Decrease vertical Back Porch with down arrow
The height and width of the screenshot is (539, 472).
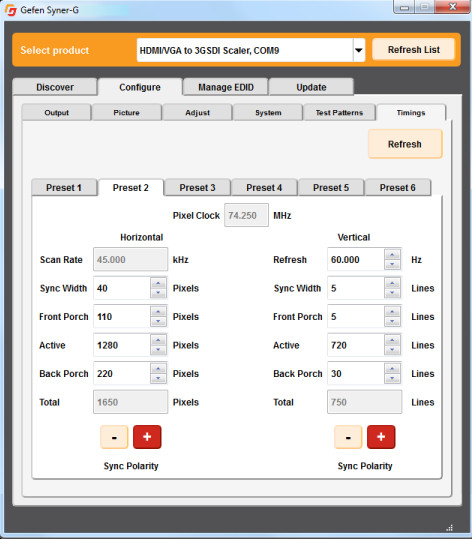(x=392, y=378)
